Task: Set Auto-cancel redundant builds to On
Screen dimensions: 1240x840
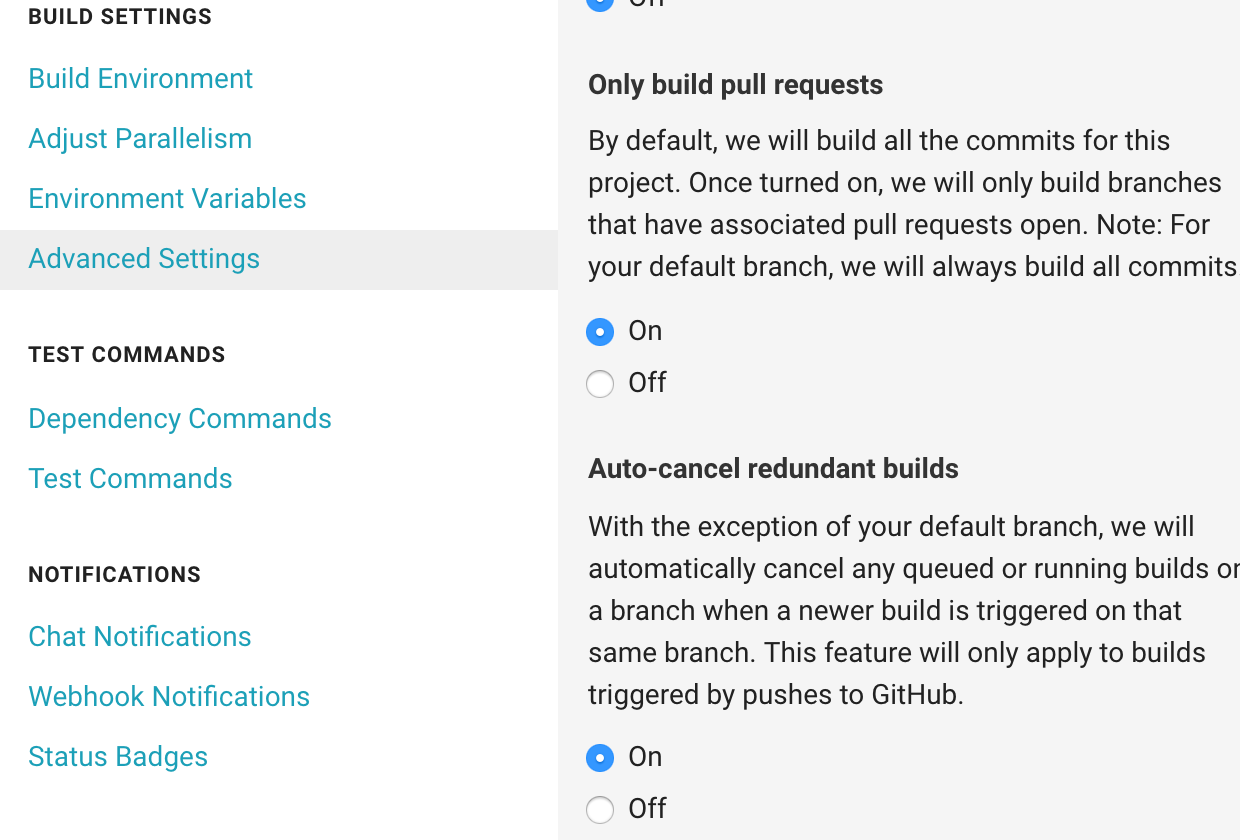Action: coord(600,757)
